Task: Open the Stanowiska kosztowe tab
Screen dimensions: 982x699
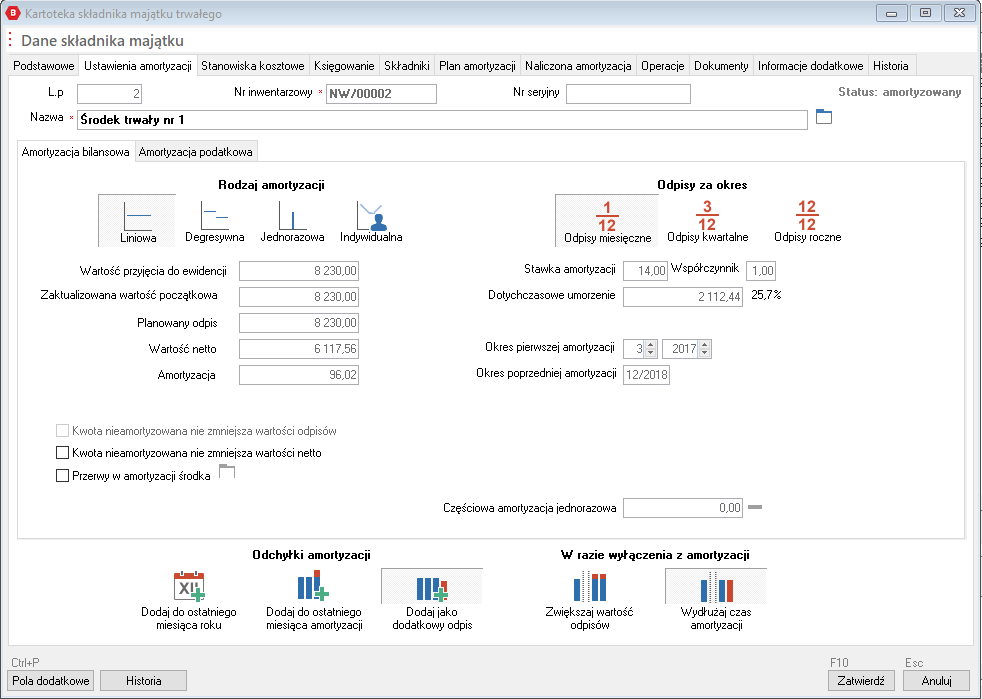Action: [x=253, y=66]
